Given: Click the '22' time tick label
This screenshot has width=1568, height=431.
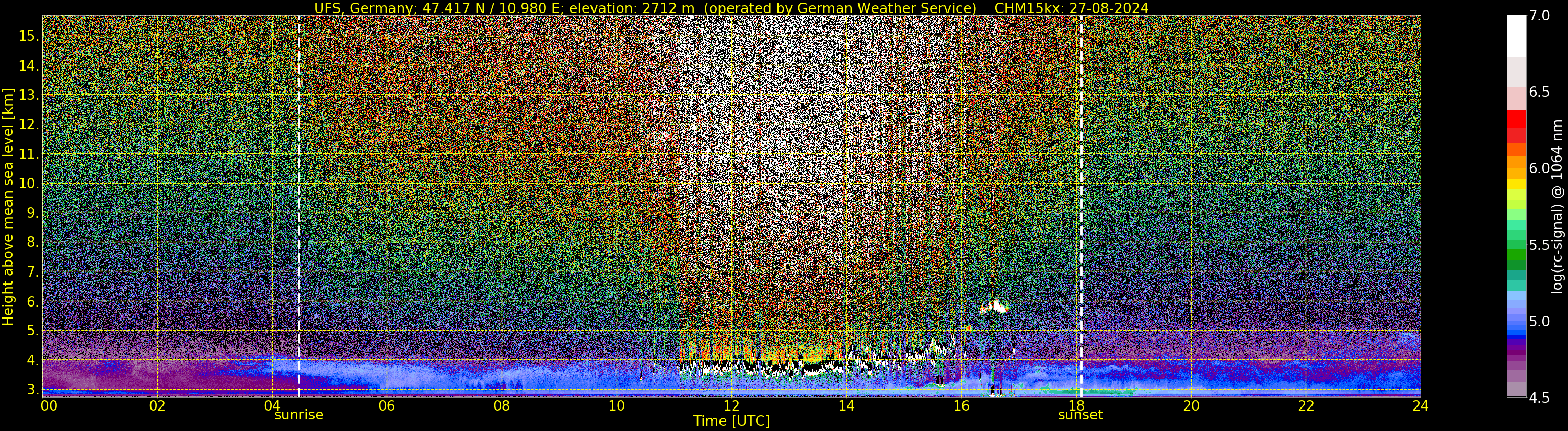Looking at the screenshot, I should click(x=1306, y=405).
